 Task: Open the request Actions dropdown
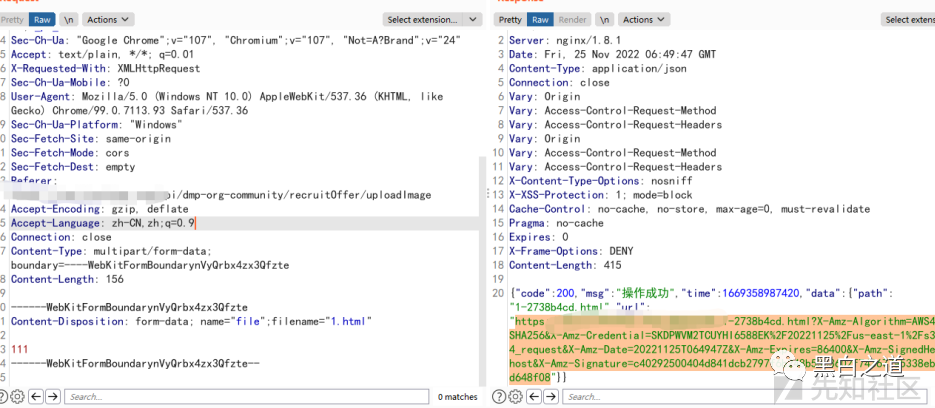pyautogui.click(x=106, y=19)
